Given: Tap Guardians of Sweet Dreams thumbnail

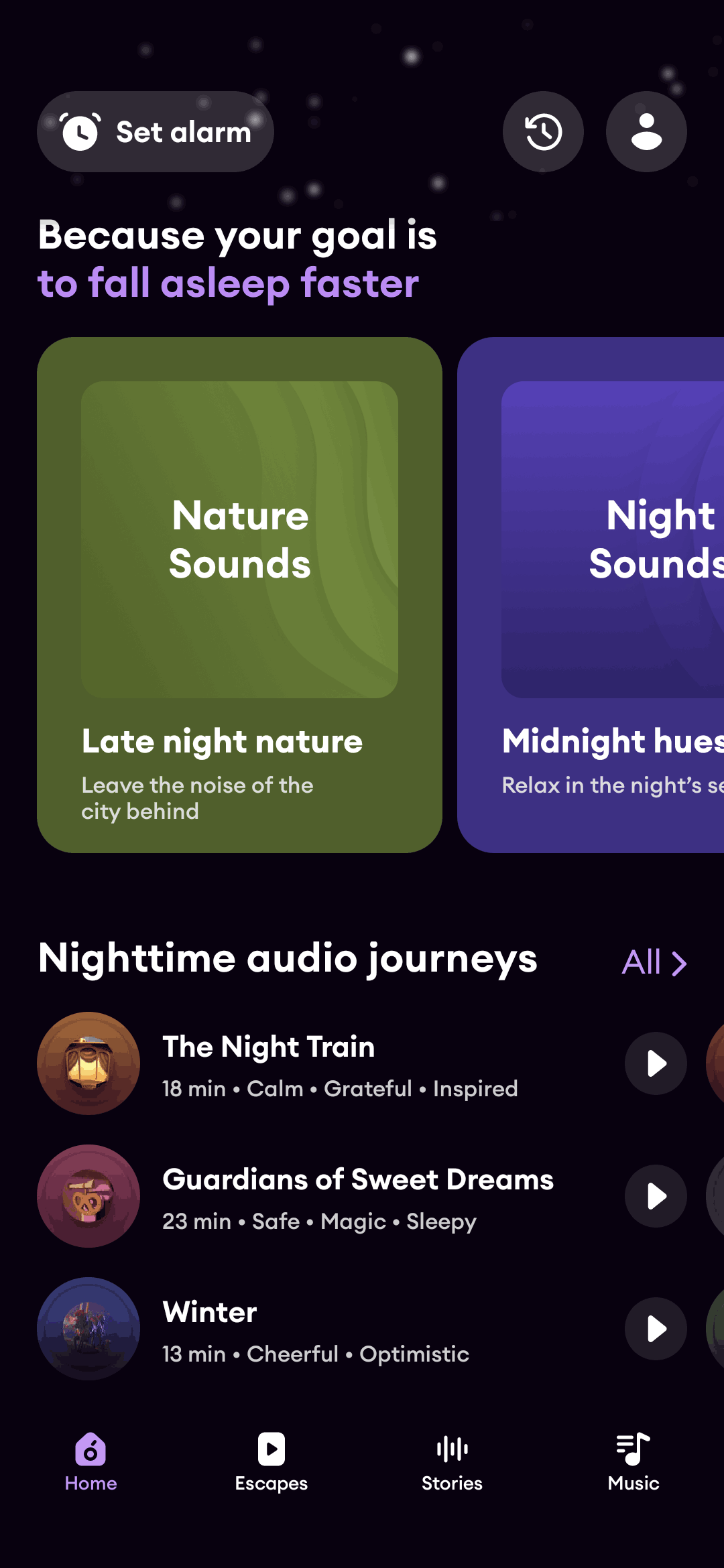Looking at the screenshot, I should [x=88, y=1196].
